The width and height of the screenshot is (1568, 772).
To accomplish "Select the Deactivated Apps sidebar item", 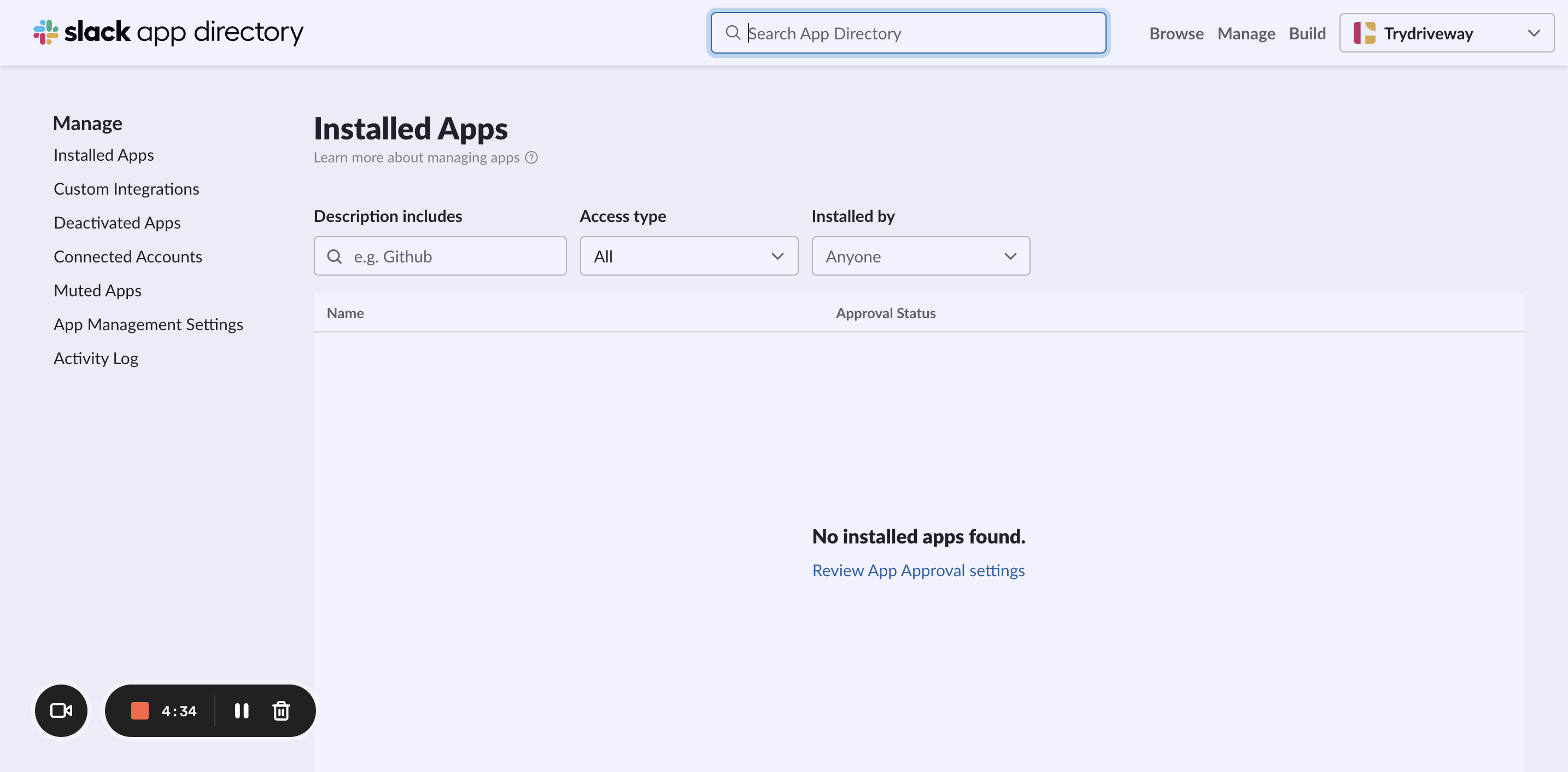I will [117, 222].
